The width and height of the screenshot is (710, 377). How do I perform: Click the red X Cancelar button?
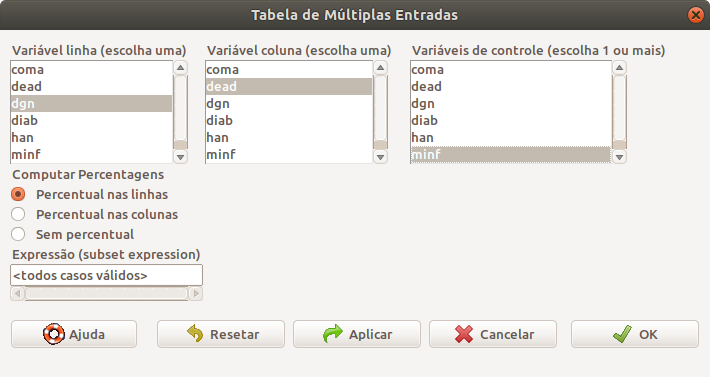point(493,334)
